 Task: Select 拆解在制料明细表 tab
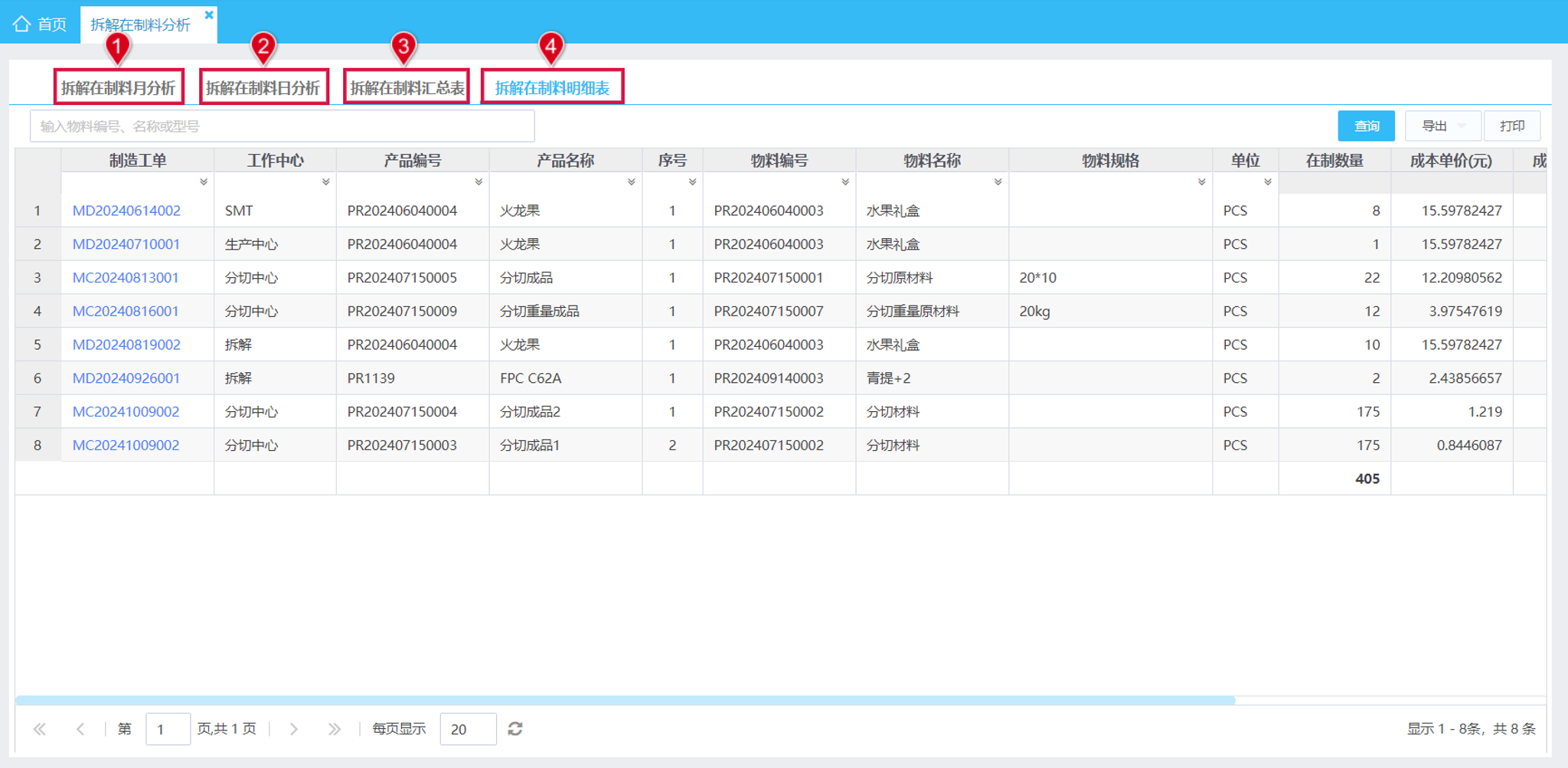[x=552, y=87]
